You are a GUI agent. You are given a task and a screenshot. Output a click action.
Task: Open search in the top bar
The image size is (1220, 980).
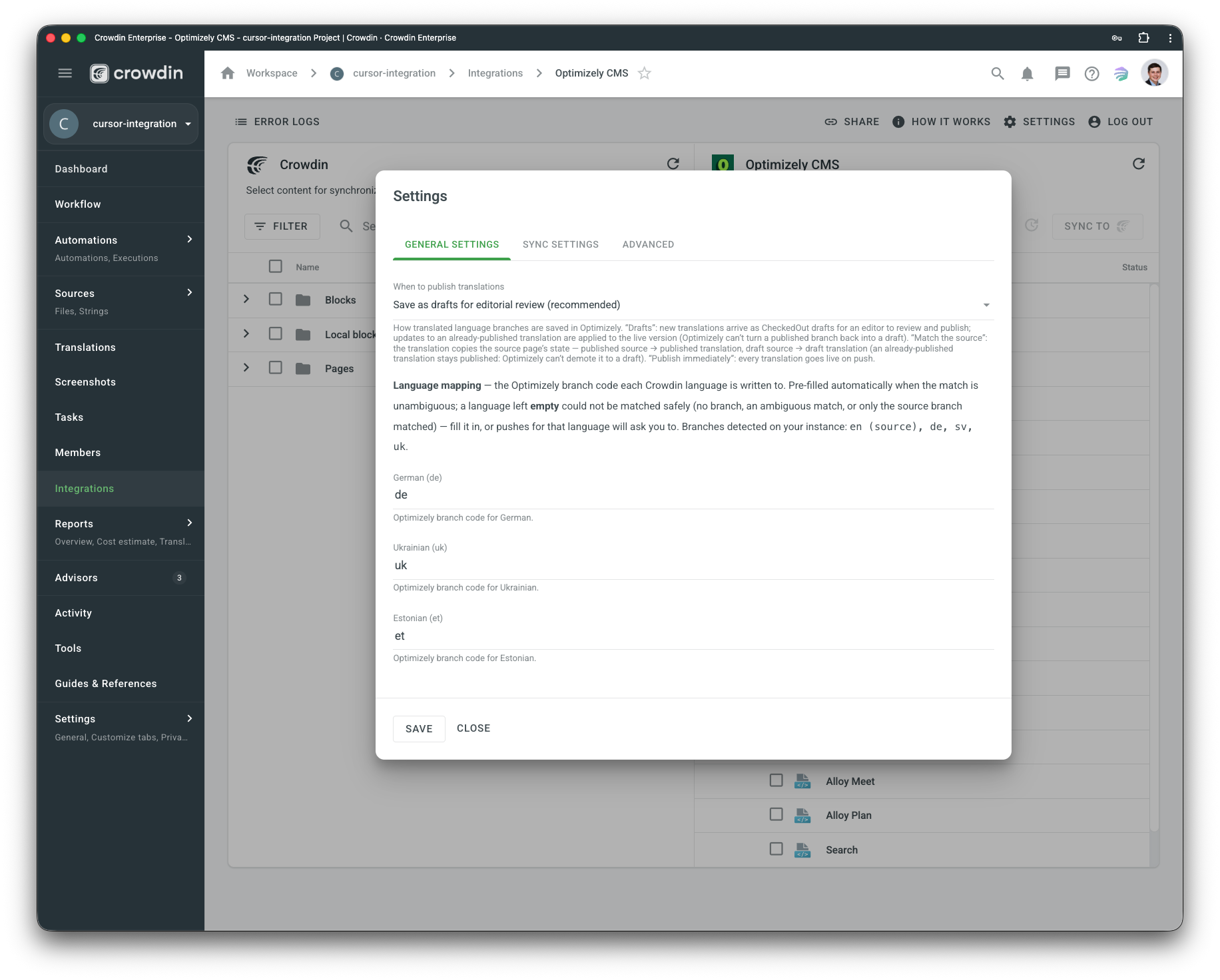[x=998, y=73]
